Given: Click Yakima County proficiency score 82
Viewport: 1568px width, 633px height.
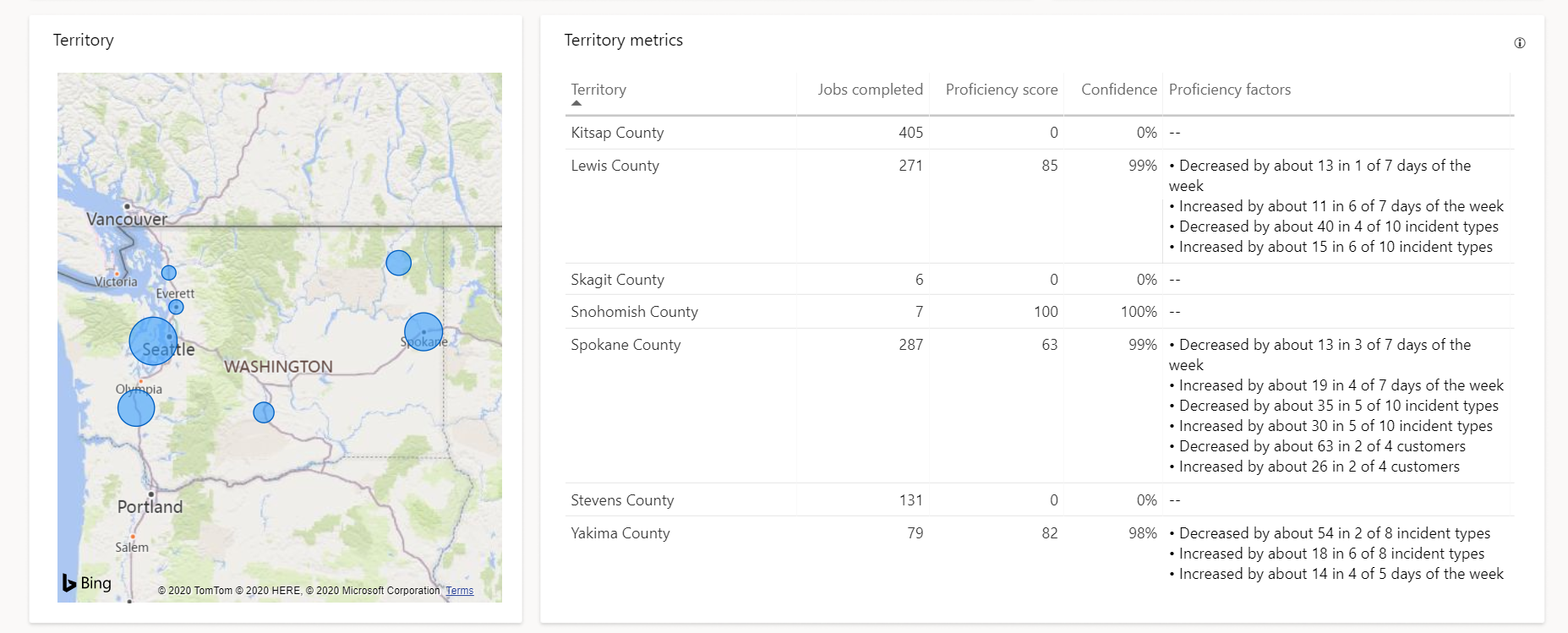Looking at the screenshot, I should pyautogui.click(x=1050, y=533).
